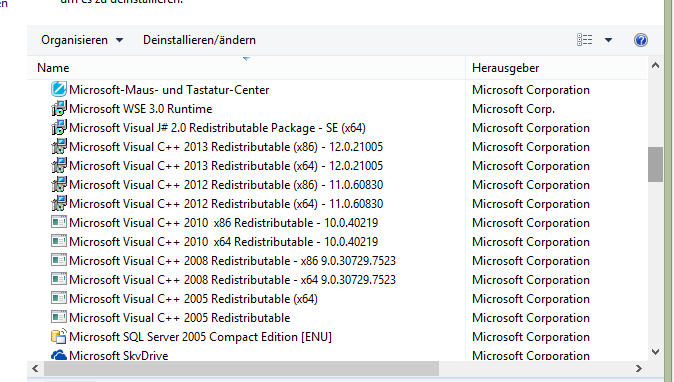
Task: Select Microsoft-Maus- und Tastatur-Center name text
Action: [x=169, y=90]
